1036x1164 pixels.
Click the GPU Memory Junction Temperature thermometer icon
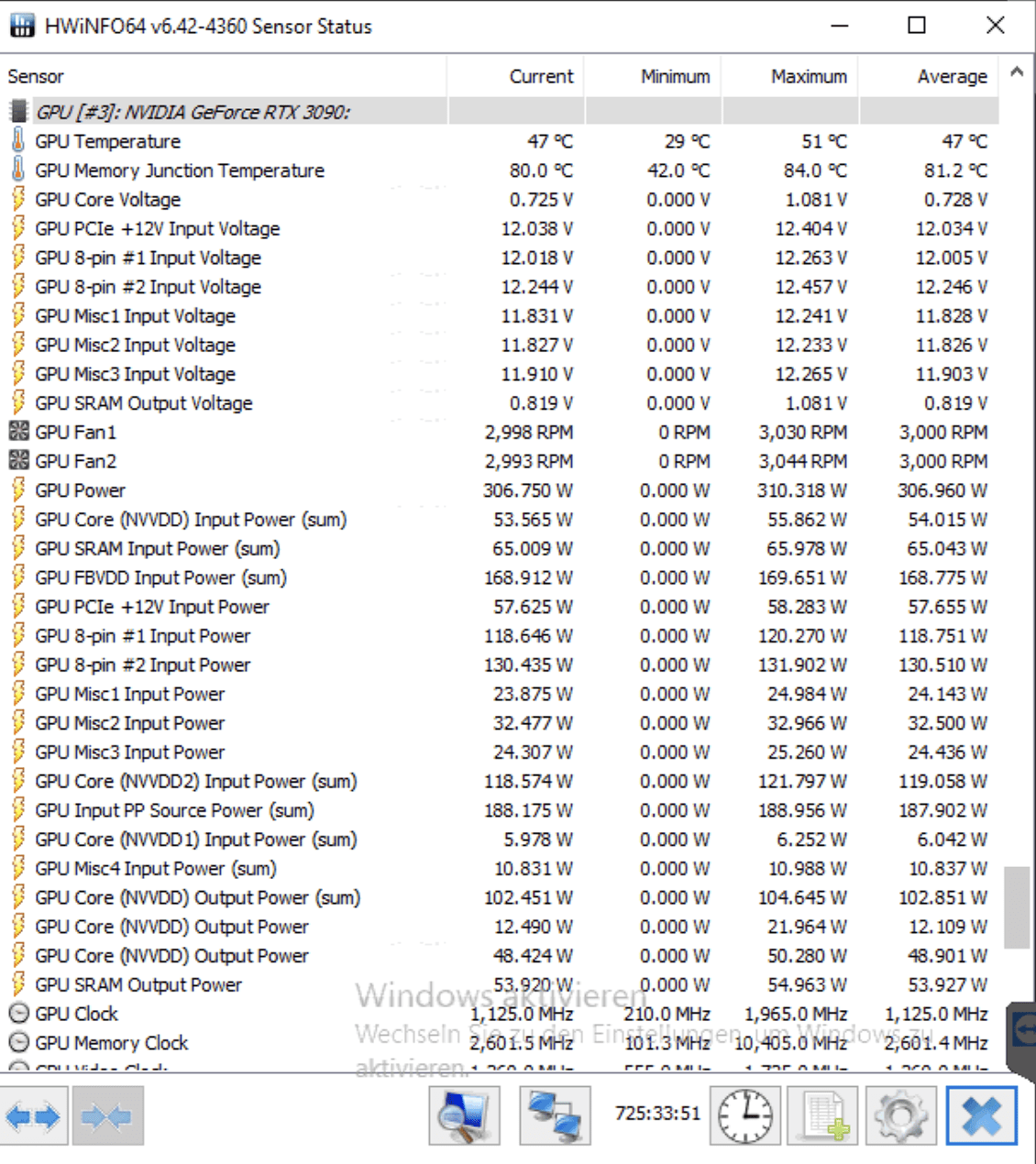[18, 170]
